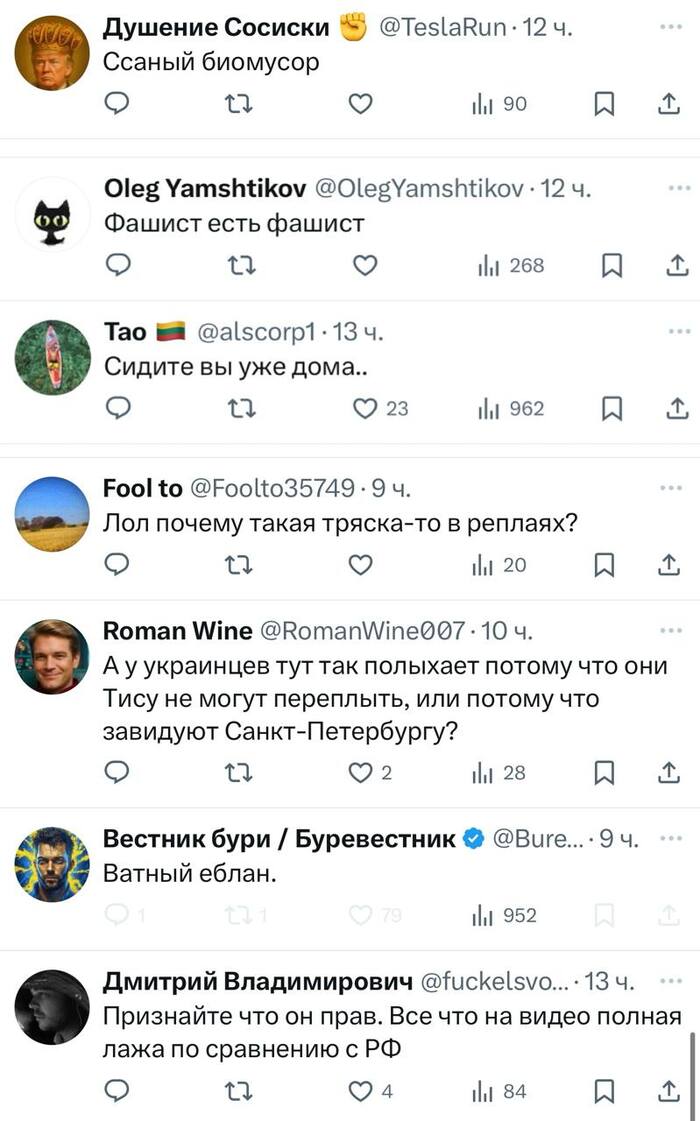Like the Tao tweet with 23 likes
700x1121 pixels.
(x=365, y=408)
